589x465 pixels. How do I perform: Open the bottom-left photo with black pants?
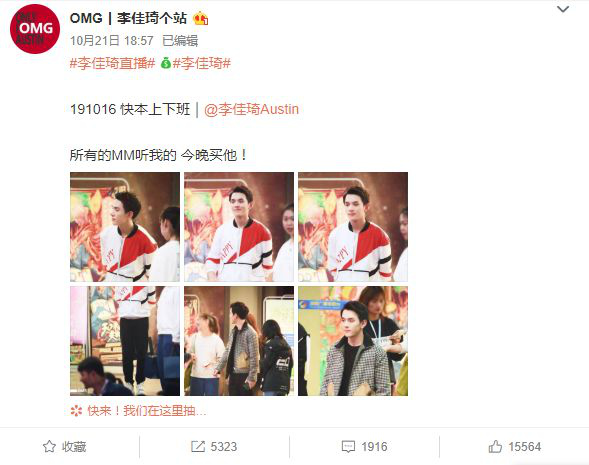125,341
